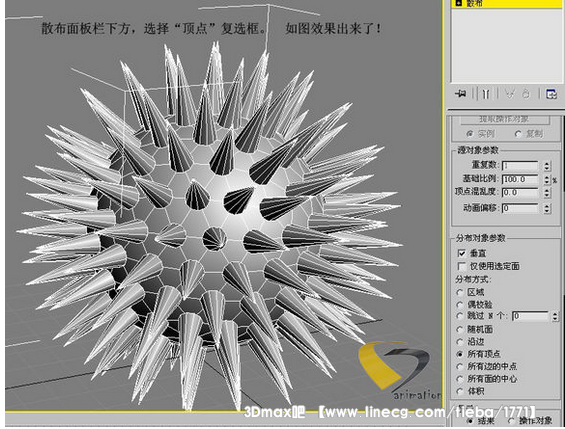The width and height of the screenshot is (565, 429).
Task: Toggle Show End Result icon in modifier stack
Action: coord(486,94)
